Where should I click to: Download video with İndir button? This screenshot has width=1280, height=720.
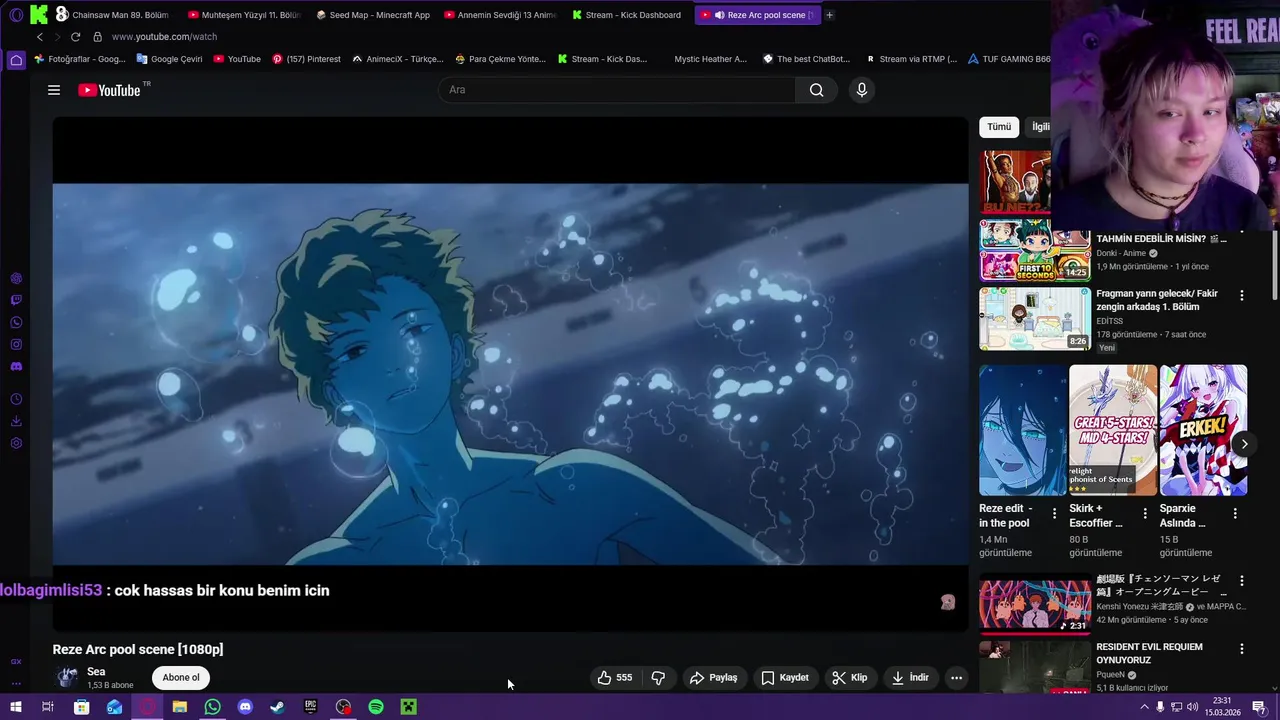tap(911, 678)
